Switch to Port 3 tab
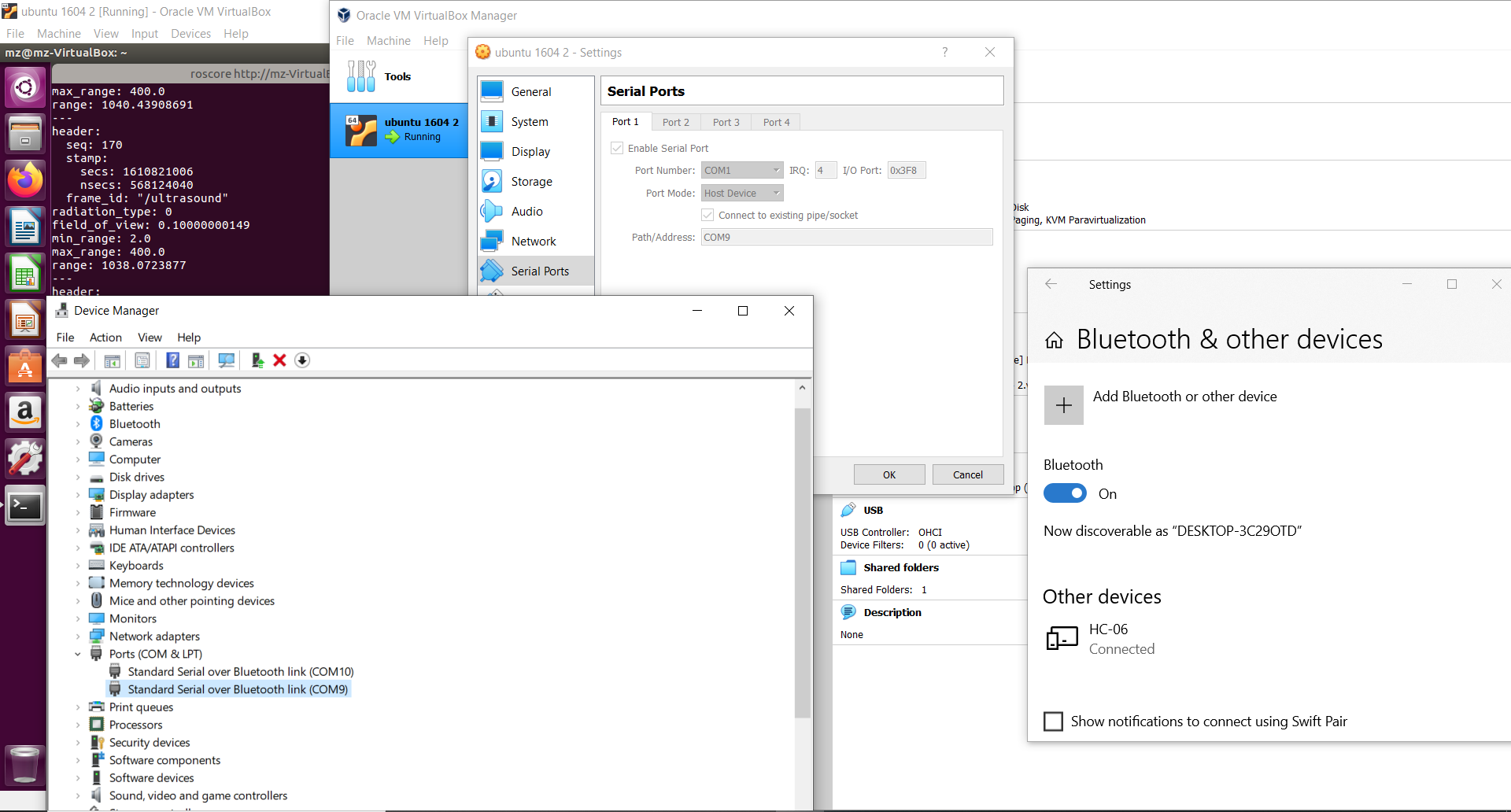This screenshot has width=1511, height=812. pyautogui.click(x=726, y=122)
